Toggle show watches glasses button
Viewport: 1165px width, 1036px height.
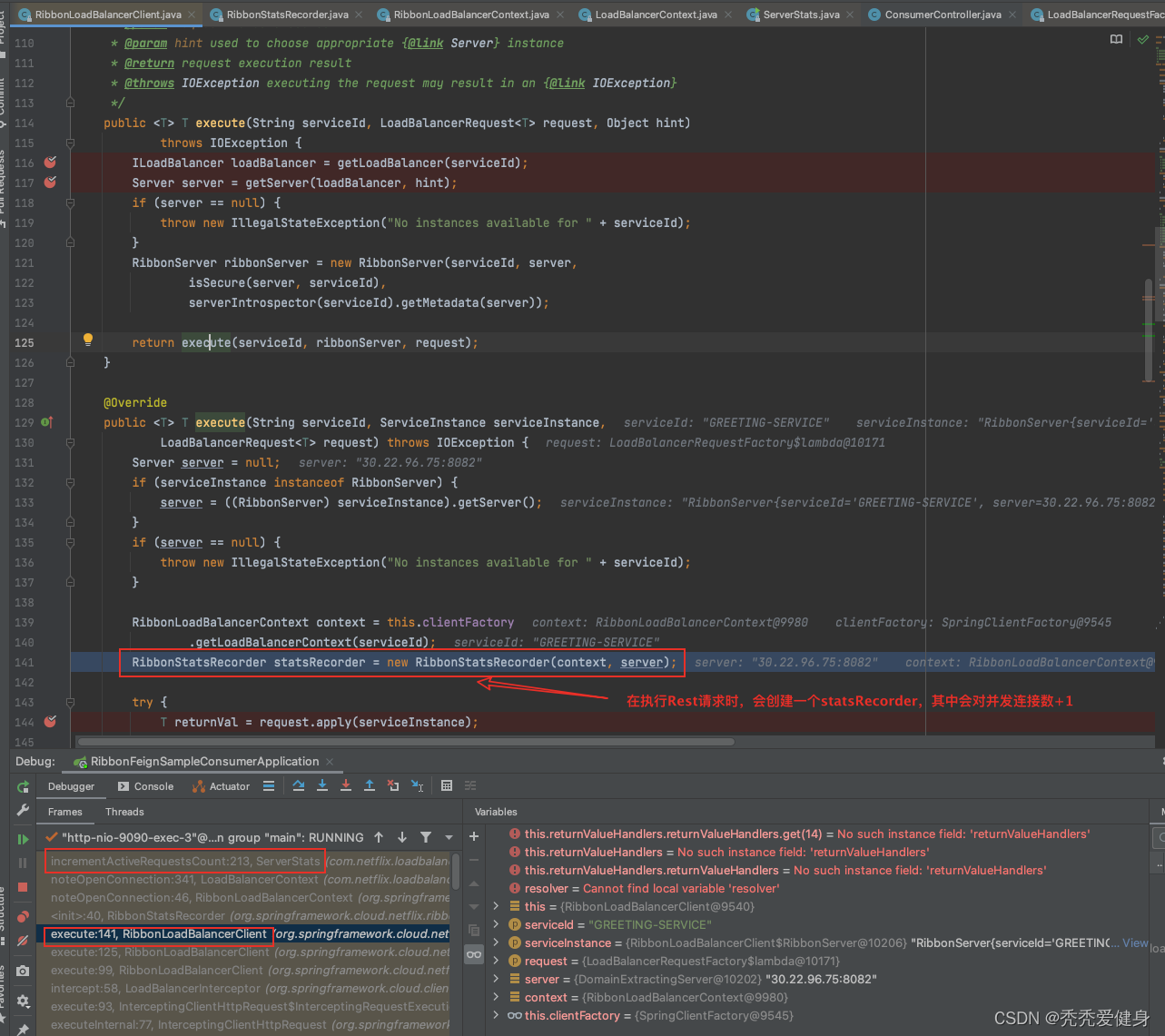[x=474, y=954]
